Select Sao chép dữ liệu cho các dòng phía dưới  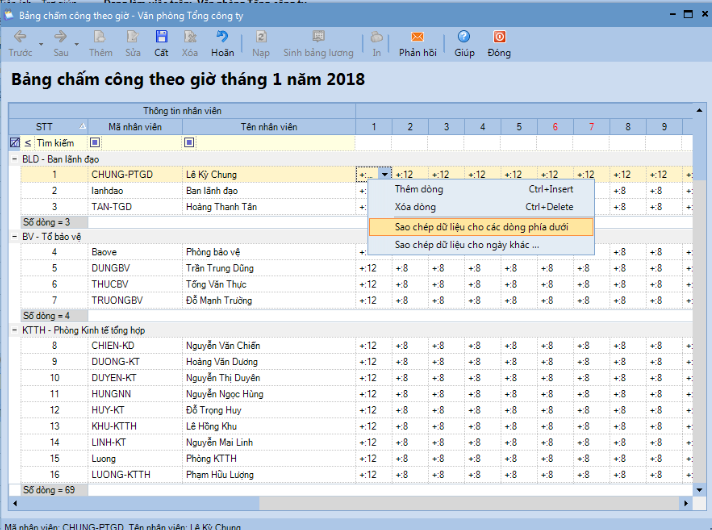coord(481,227)
